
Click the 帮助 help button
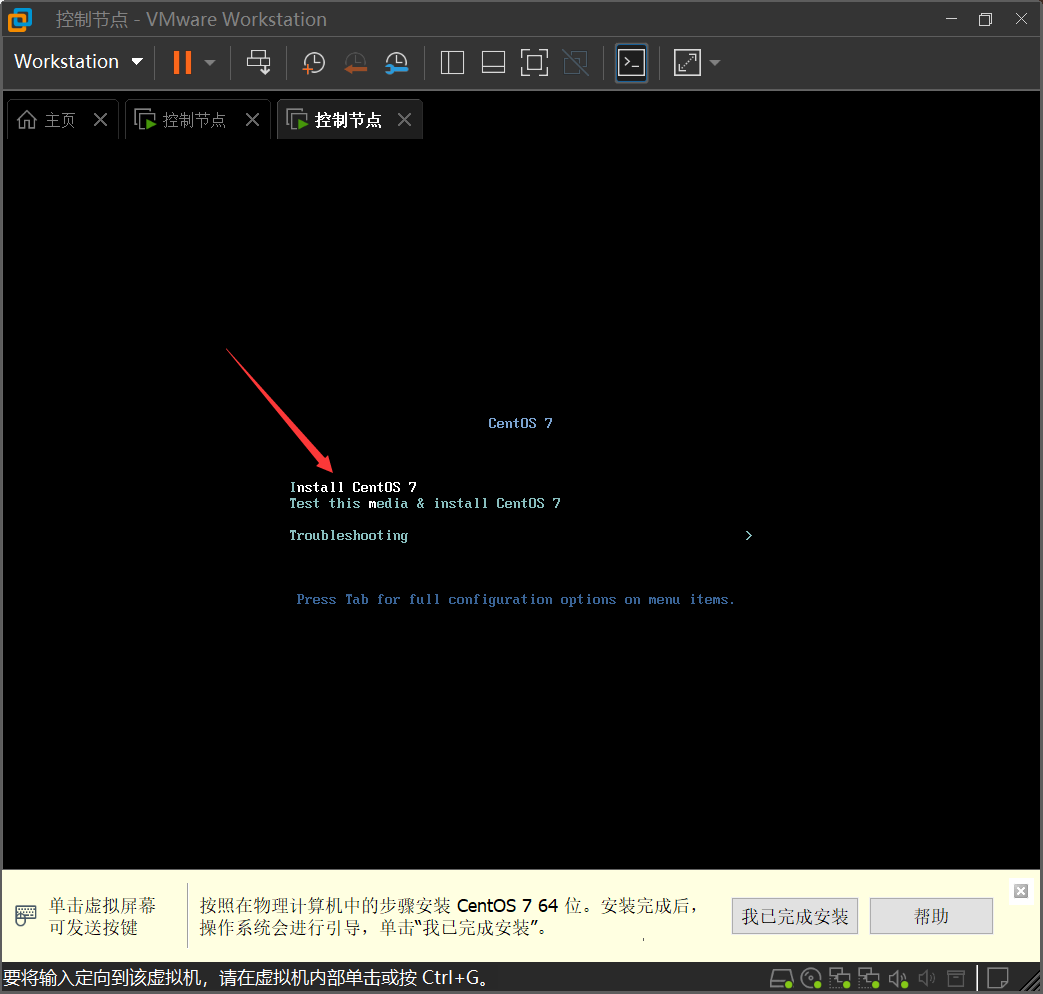click(x=931, y=916)
